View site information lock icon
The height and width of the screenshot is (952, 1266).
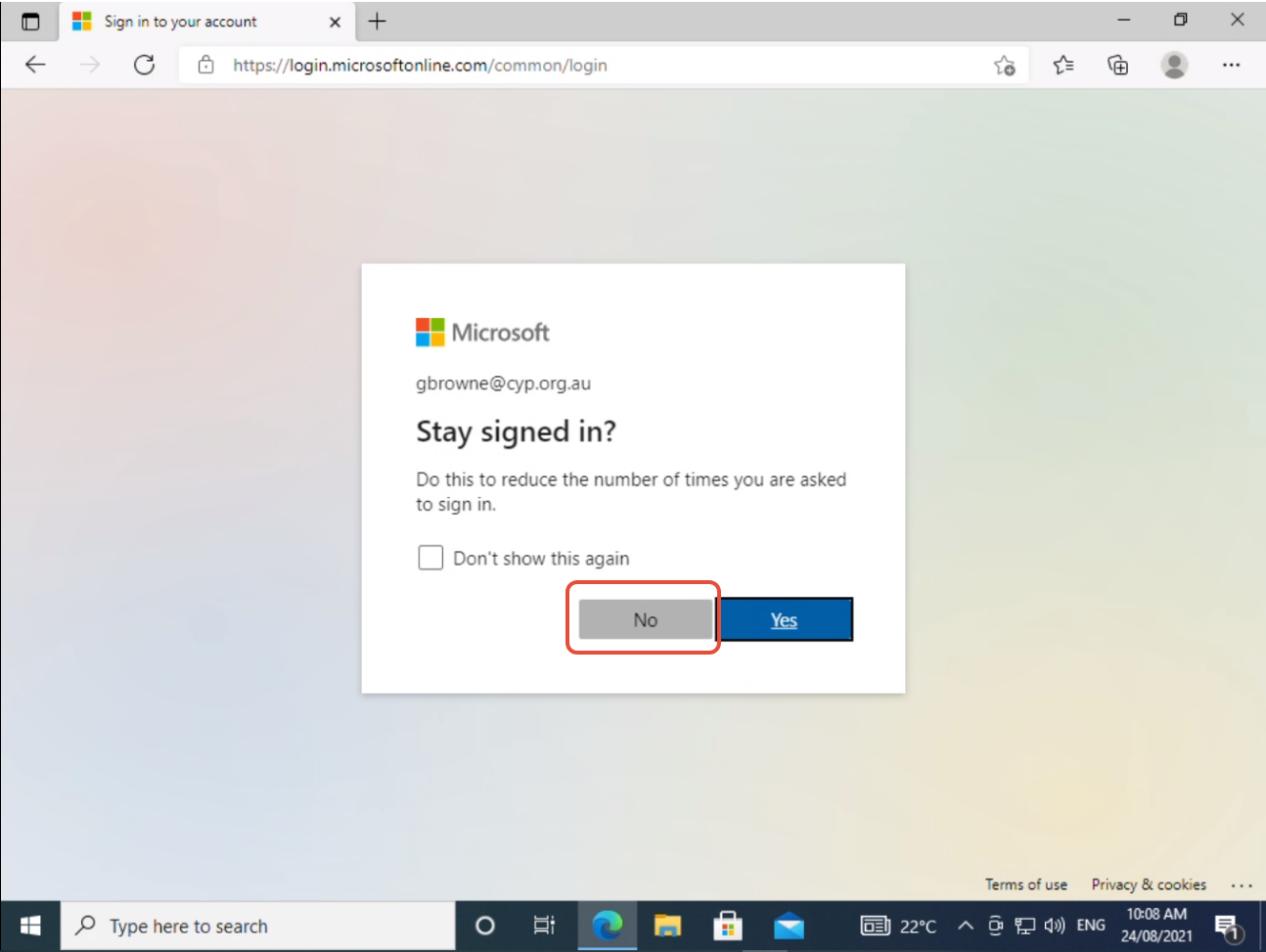(205, 66)
